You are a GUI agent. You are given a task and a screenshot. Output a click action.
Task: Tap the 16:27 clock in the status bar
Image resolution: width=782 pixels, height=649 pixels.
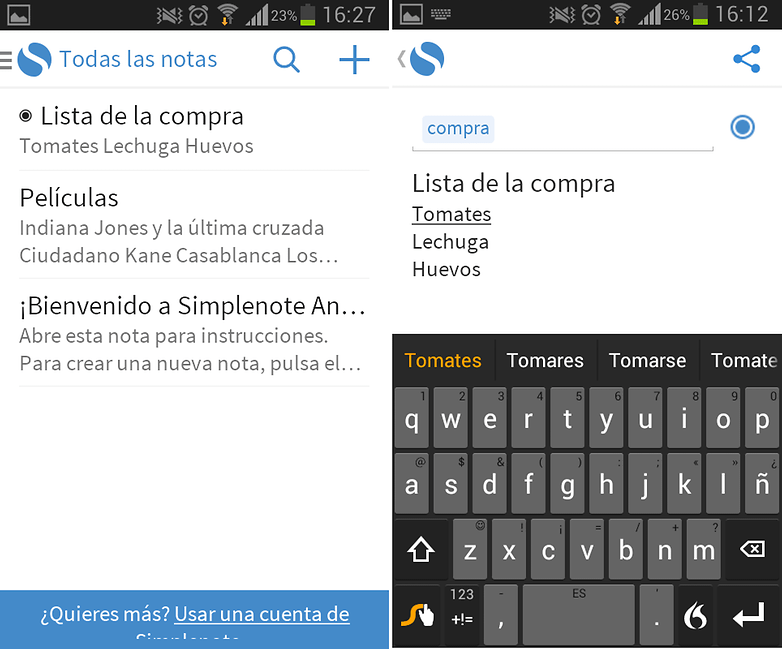tap(349, 14)
